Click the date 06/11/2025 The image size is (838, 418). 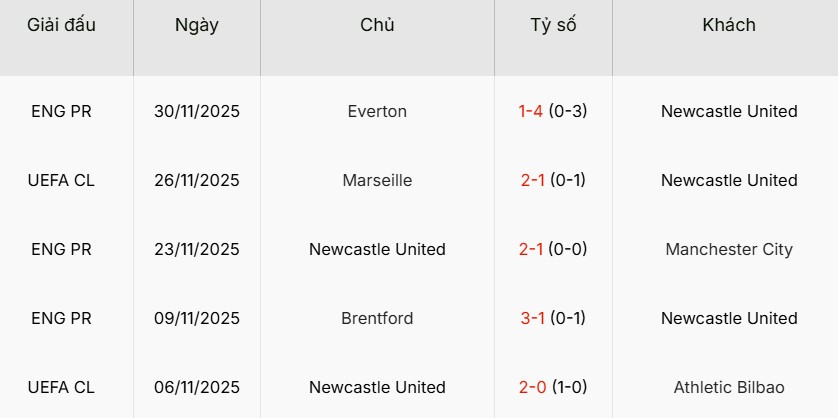(197, 387)
